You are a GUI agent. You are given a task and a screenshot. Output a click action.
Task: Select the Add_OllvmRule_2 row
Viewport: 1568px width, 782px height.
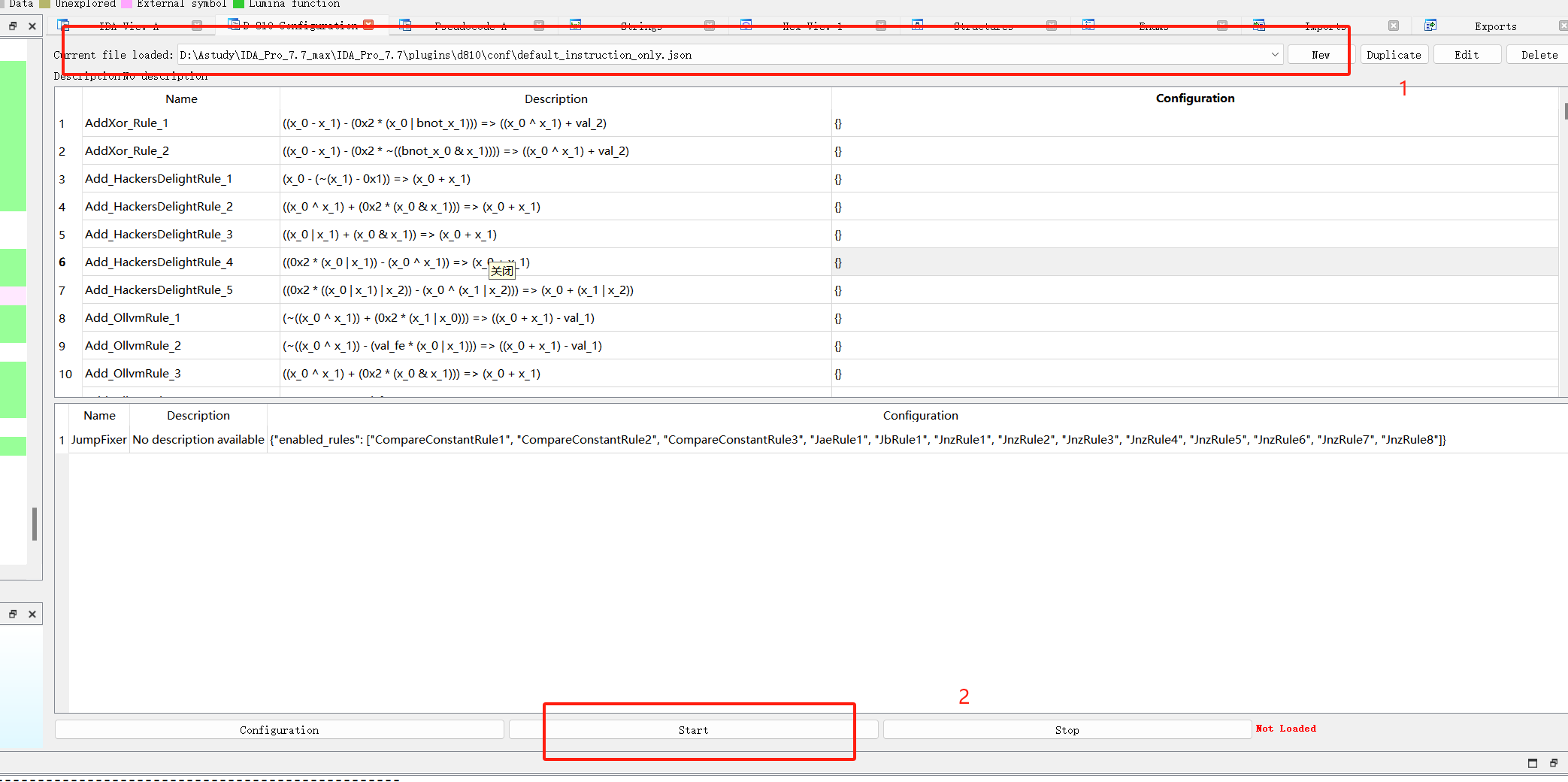(x=806, y=346)
